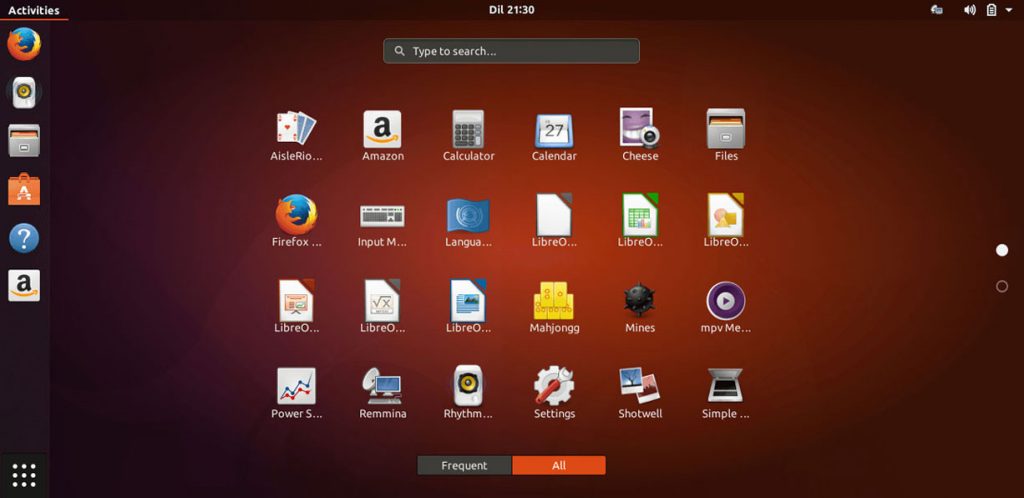Switch to the Frequent tab

(x=464, y=465)
